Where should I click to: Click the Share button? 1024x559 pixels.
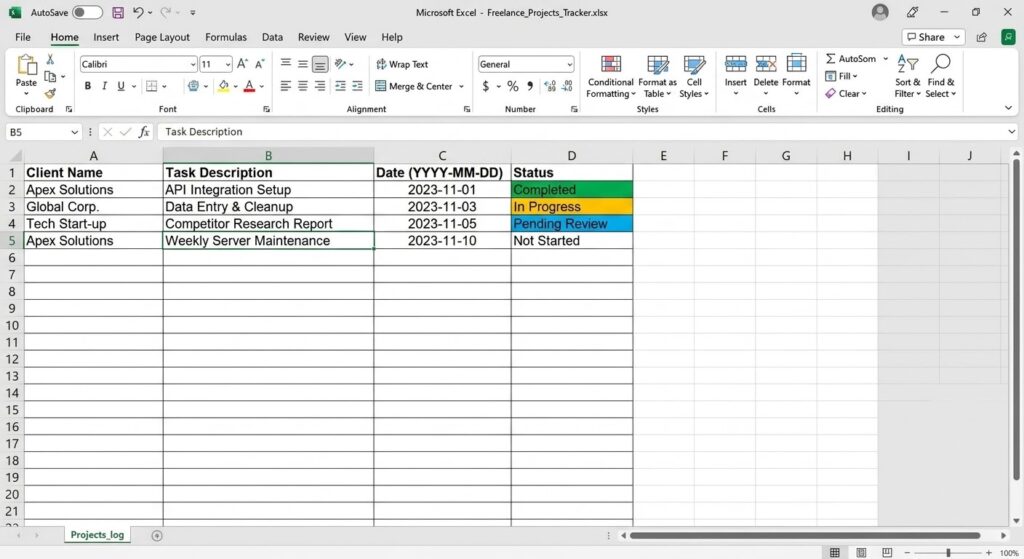[x=933, y=37]
